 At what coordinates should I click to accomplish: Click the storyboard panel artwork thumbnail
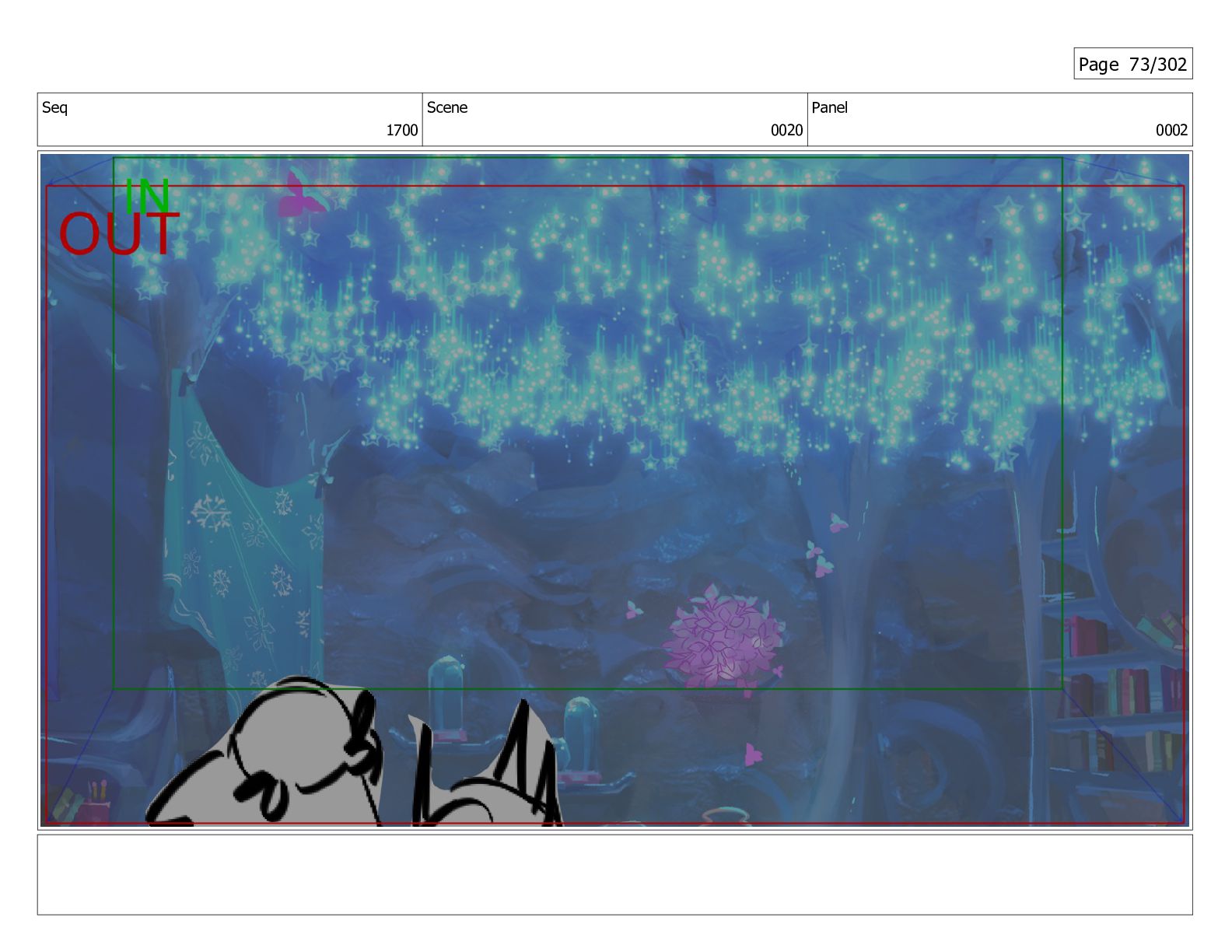point(614,490)
